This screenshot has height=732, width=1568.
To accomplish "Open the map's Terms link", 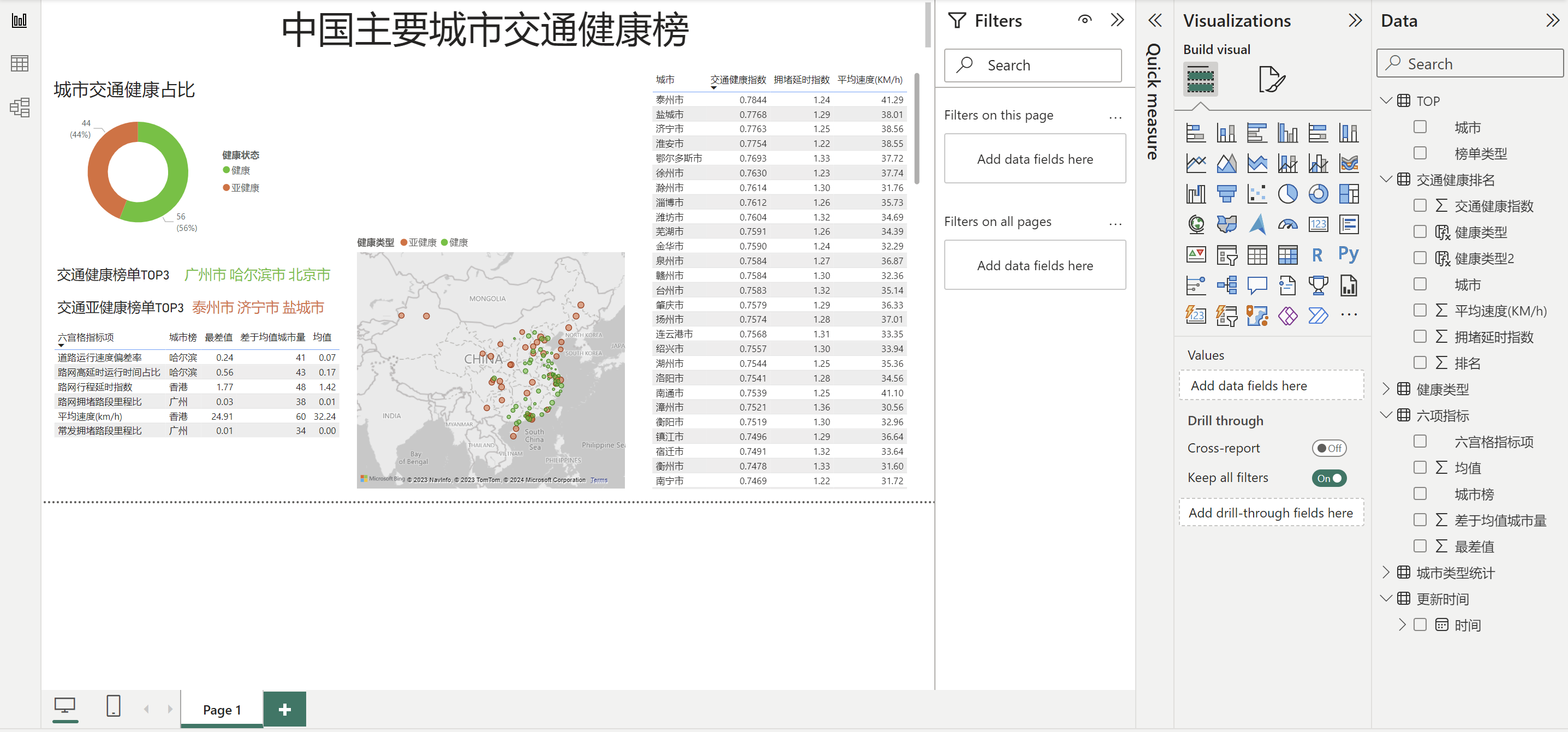I will click(x=599, y=480).
